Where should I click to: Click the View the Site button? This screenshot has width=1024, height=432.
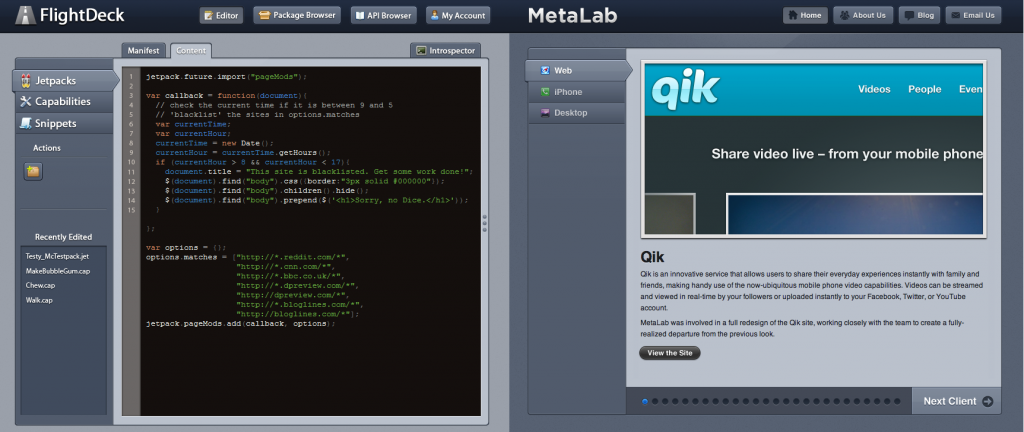click(x=669, y=353)
